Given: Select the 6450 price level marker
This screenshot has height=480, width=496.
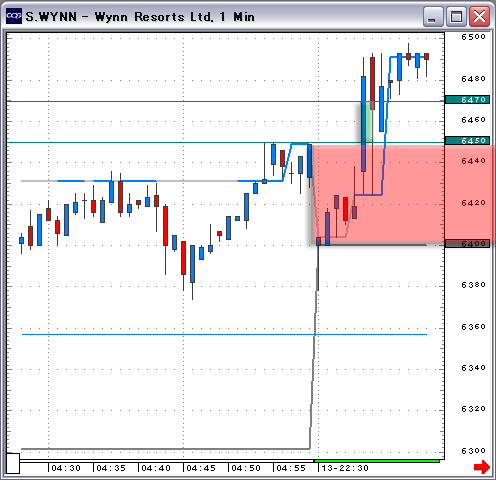Looking at the screenshot, I should coord(467,141).
